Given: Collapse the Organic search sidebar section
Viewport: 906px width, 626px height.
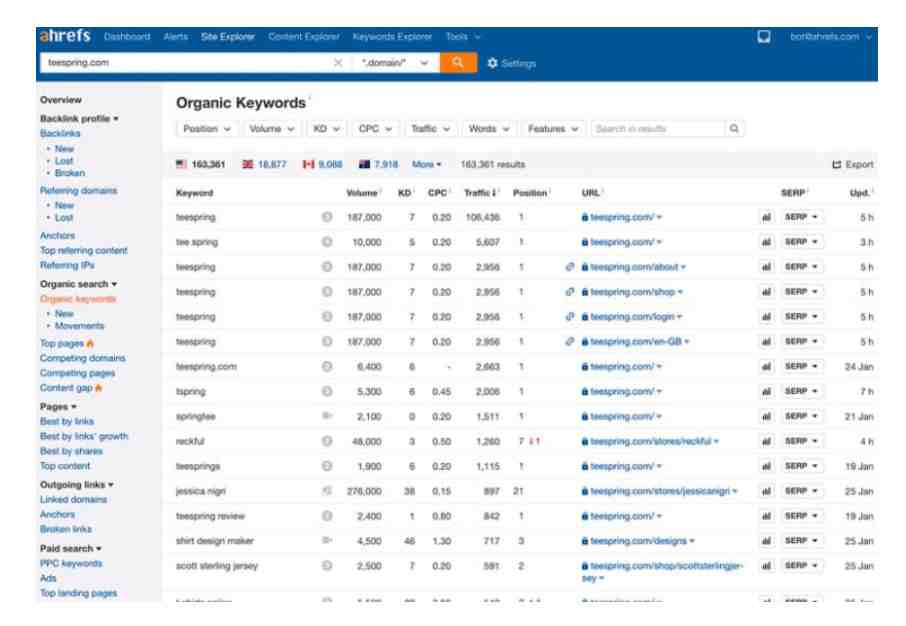Looking at the screenshot, I should 79,284.
